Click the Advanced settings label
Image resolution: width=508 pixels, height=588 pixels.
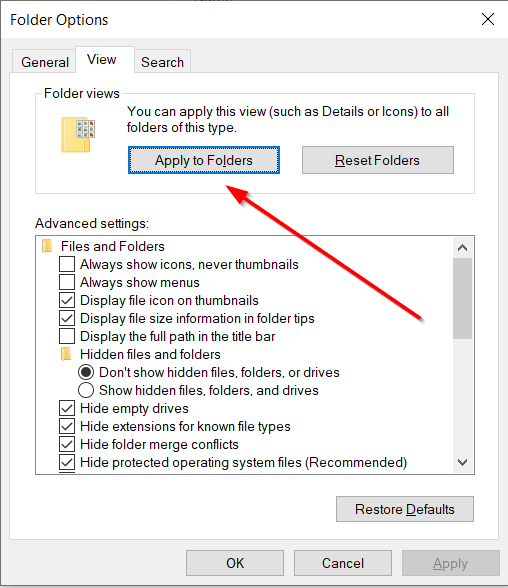[92, 224]
